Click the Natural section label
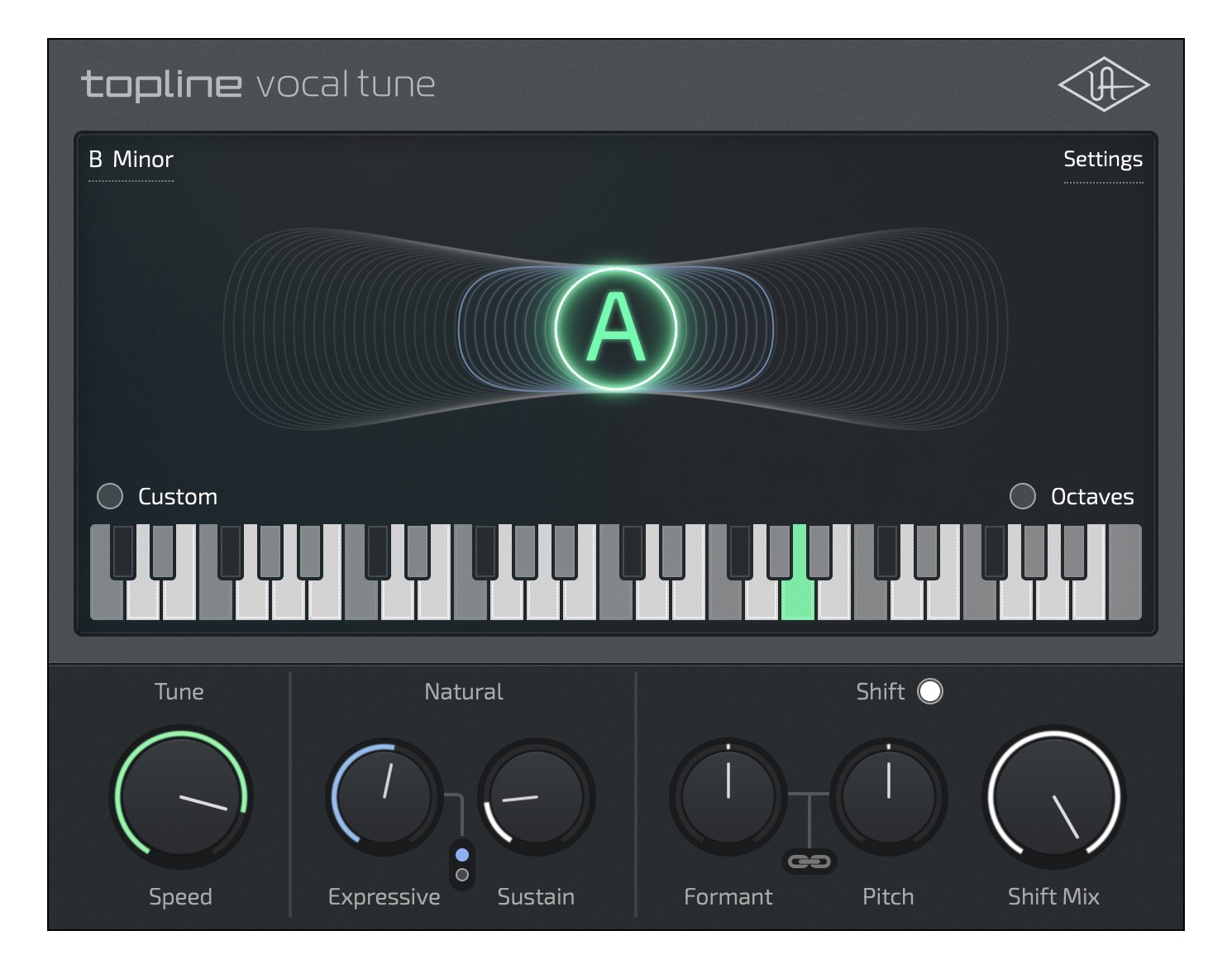The width and height of the screenshot is (1232, 969). click(463, 691)
